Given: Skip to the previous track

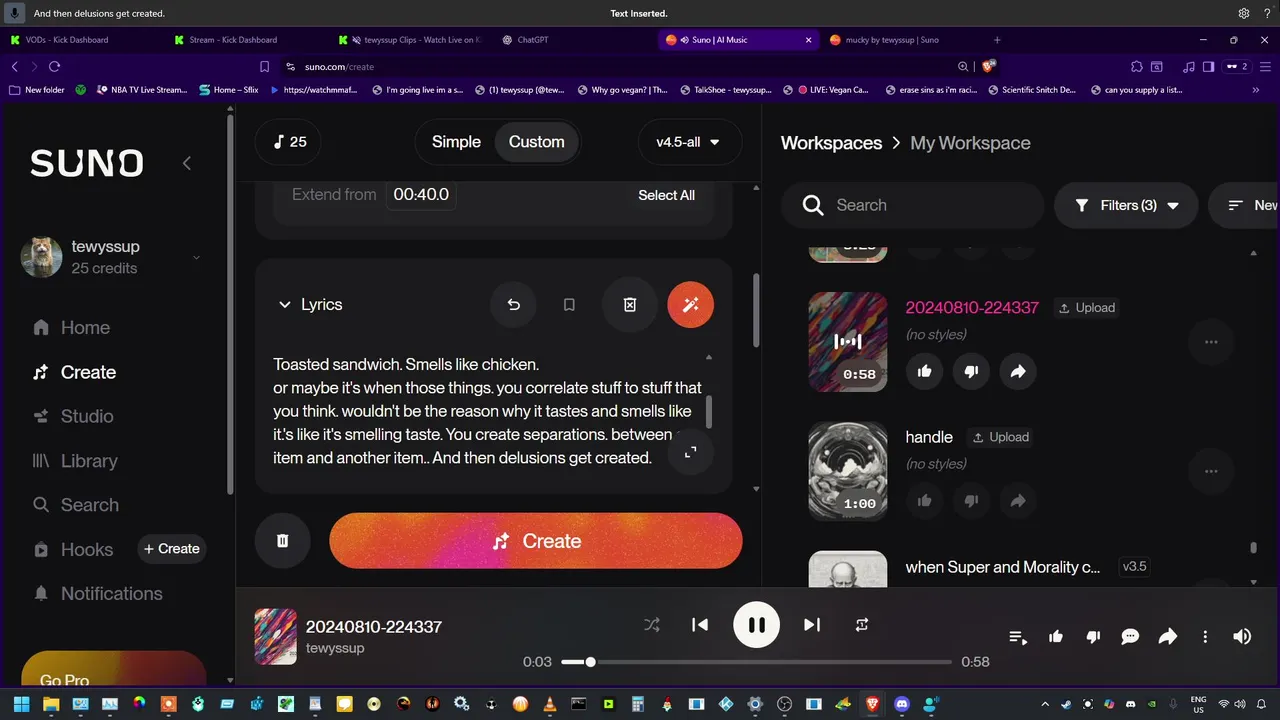Looking at the screenshot, I should [700, 625].
